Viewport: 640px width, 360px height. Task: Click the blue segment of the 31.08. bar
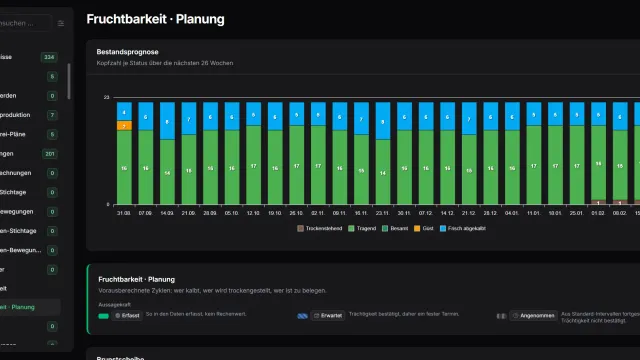coord(124,111)
